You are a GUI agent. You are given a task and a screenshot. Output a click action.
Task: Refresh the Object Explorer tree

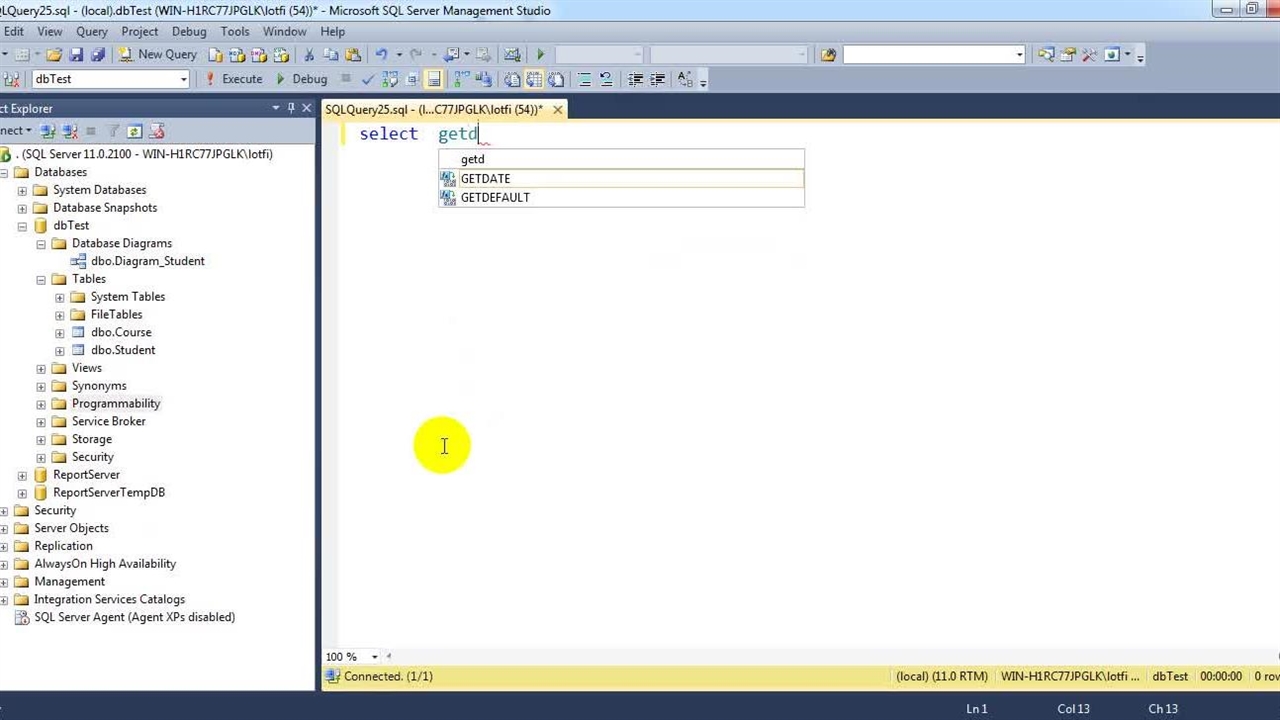coord(133,131)
